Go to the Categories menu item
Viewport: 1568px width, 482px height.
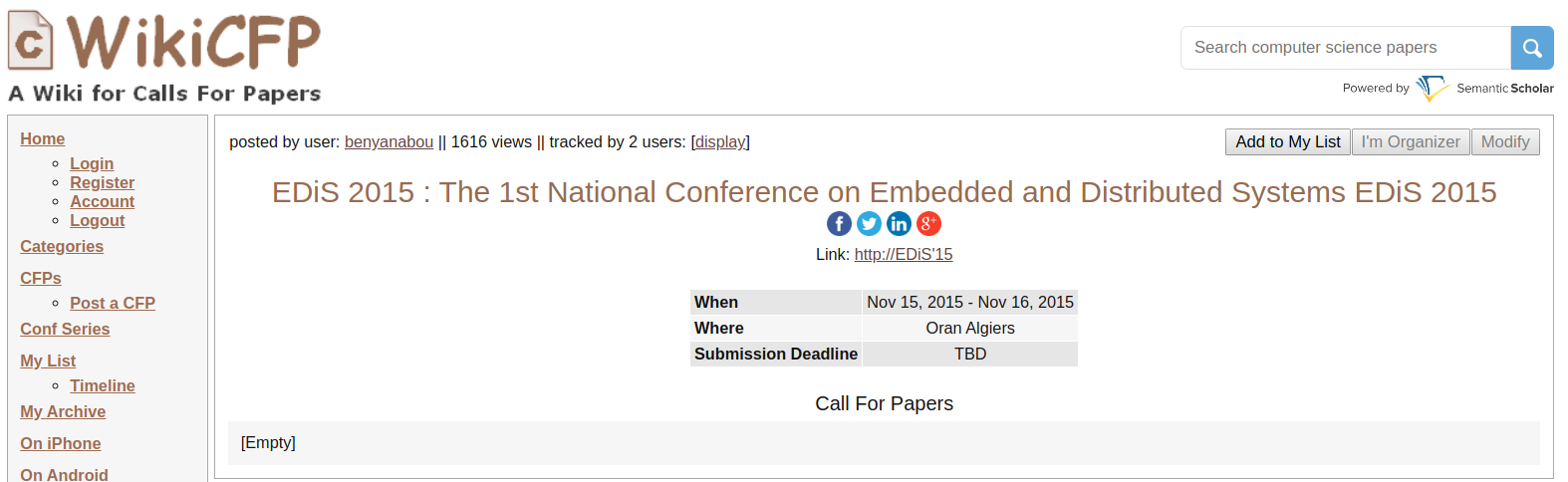[62, 247]
